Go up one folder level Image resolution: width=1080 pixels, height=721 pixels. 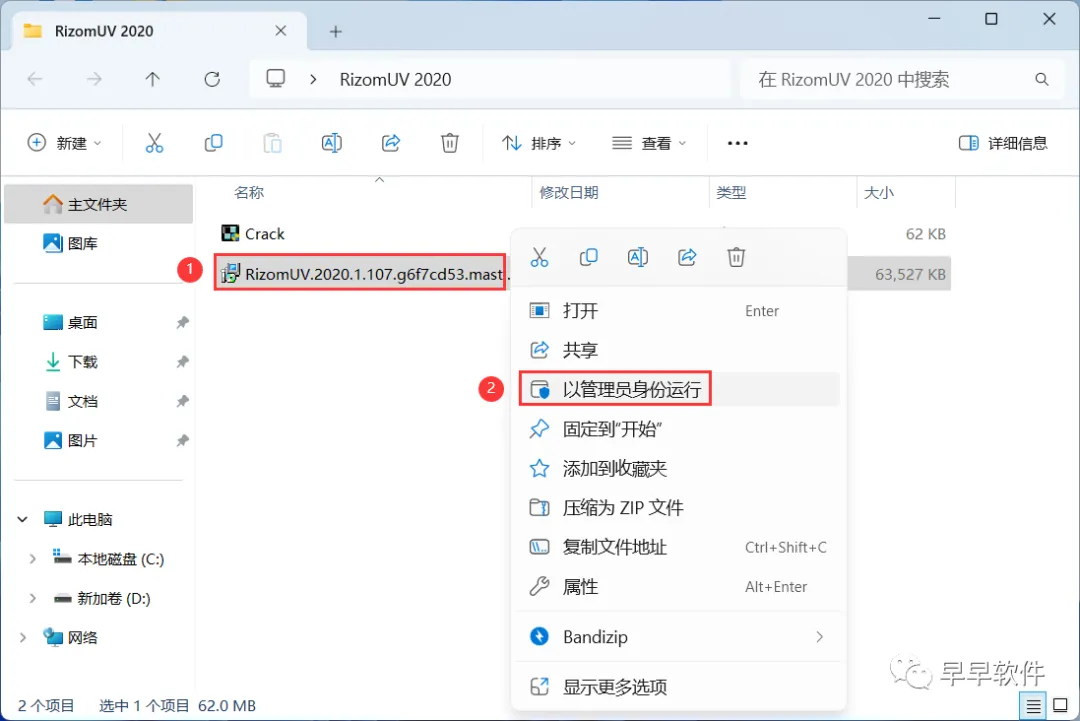coord(152,79)
